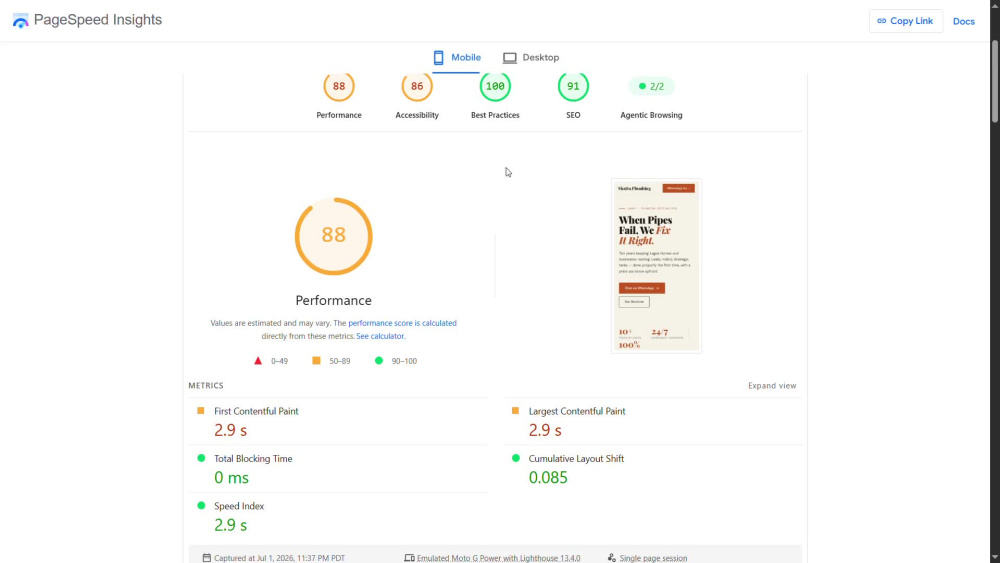Select the Accessibility category label

click(x=417, y=115)
